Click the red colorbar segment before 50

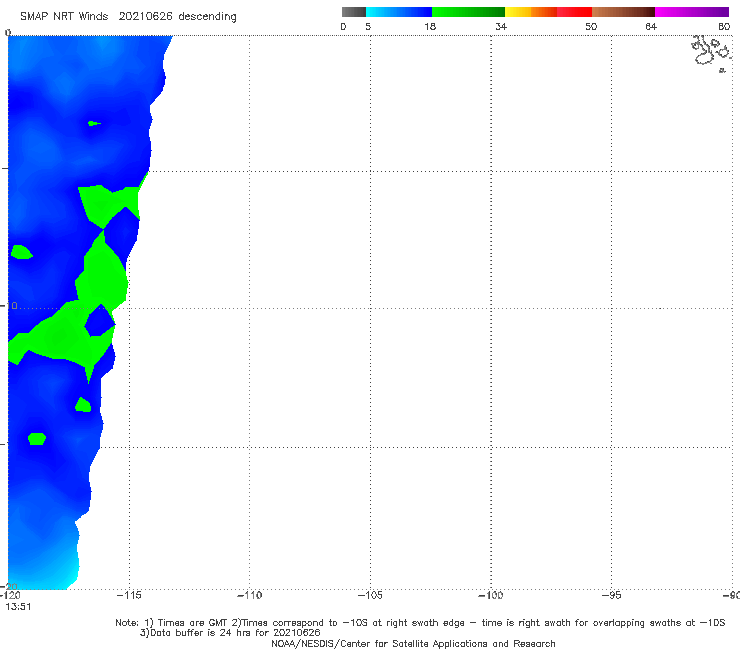coord(574,12)
